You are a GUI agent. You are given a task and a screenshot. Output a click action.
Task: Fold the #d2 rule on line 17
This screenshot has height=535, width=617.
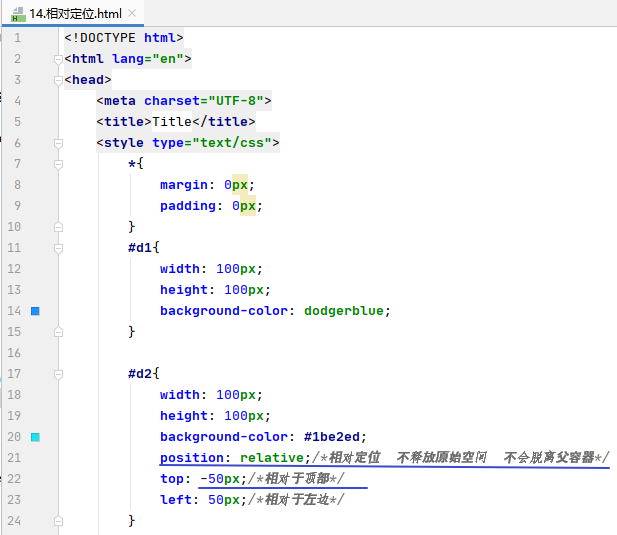[x=58, y=374]
